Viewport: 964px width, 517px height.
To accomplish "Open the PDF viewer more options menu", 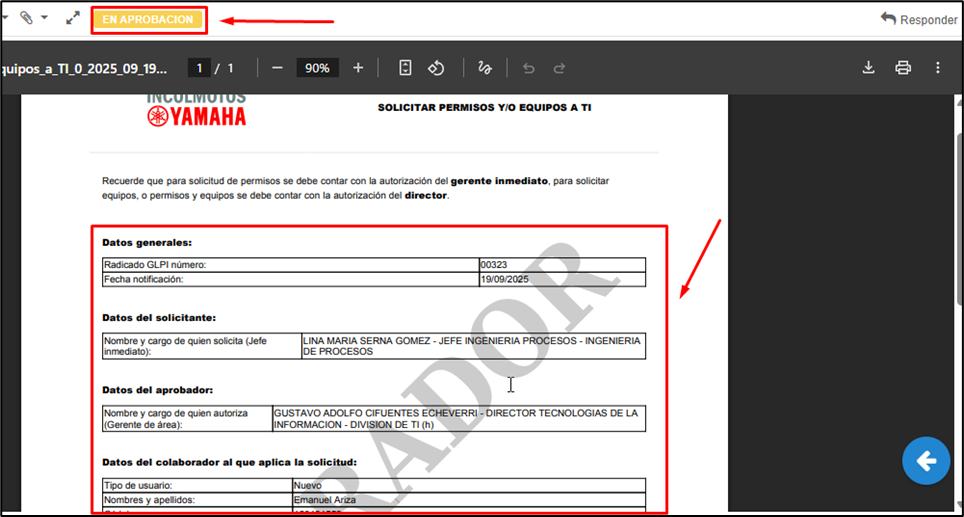I will click(937, 68).
